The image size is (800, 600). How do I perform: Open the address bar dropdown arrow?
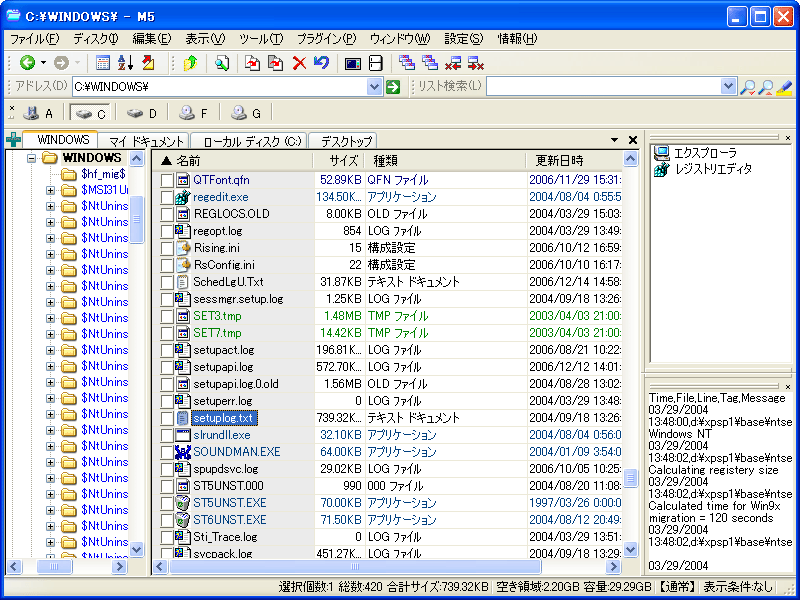click(x=374, y=87)
